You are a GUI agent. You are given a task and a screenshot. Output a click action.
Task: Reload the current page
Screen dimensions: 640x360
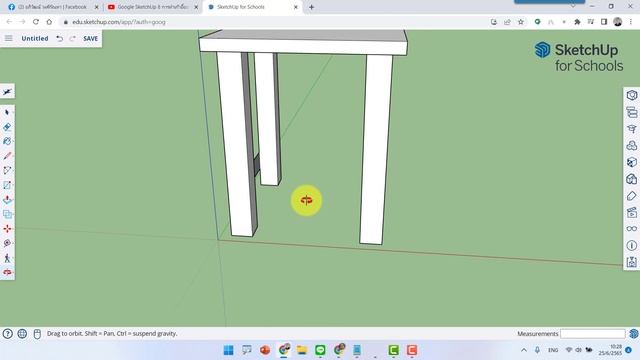pyautogui.click(x=36, y=22)
